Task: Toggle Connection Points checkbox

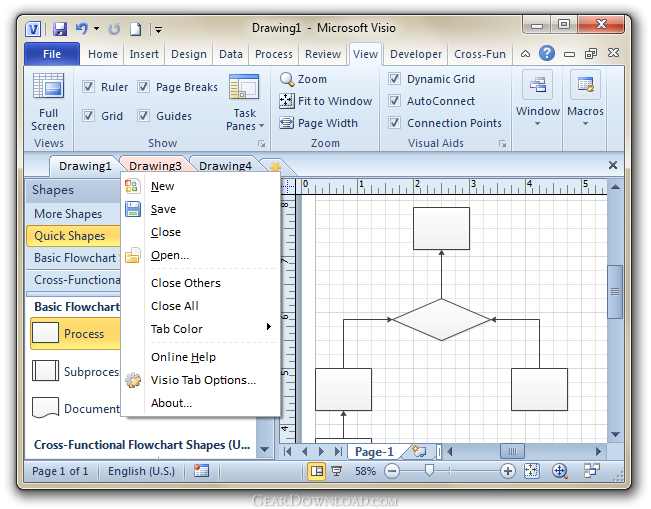Action: click(394, 122)
